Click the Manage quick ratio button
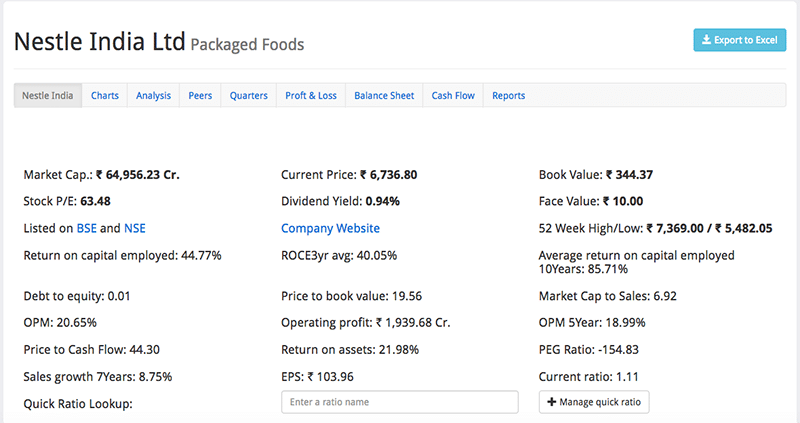Image resolution: width=800 pixels, height=423 pixels. pos(594,402)
